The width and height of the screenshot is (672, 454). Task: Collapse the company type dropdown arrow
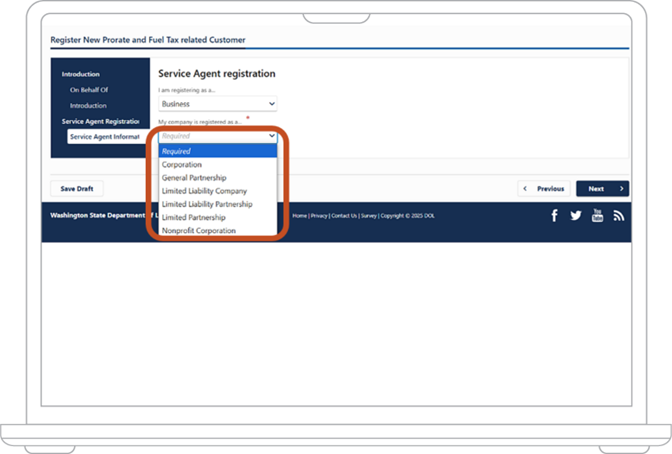pyautogui.click(x=272, y=136)
